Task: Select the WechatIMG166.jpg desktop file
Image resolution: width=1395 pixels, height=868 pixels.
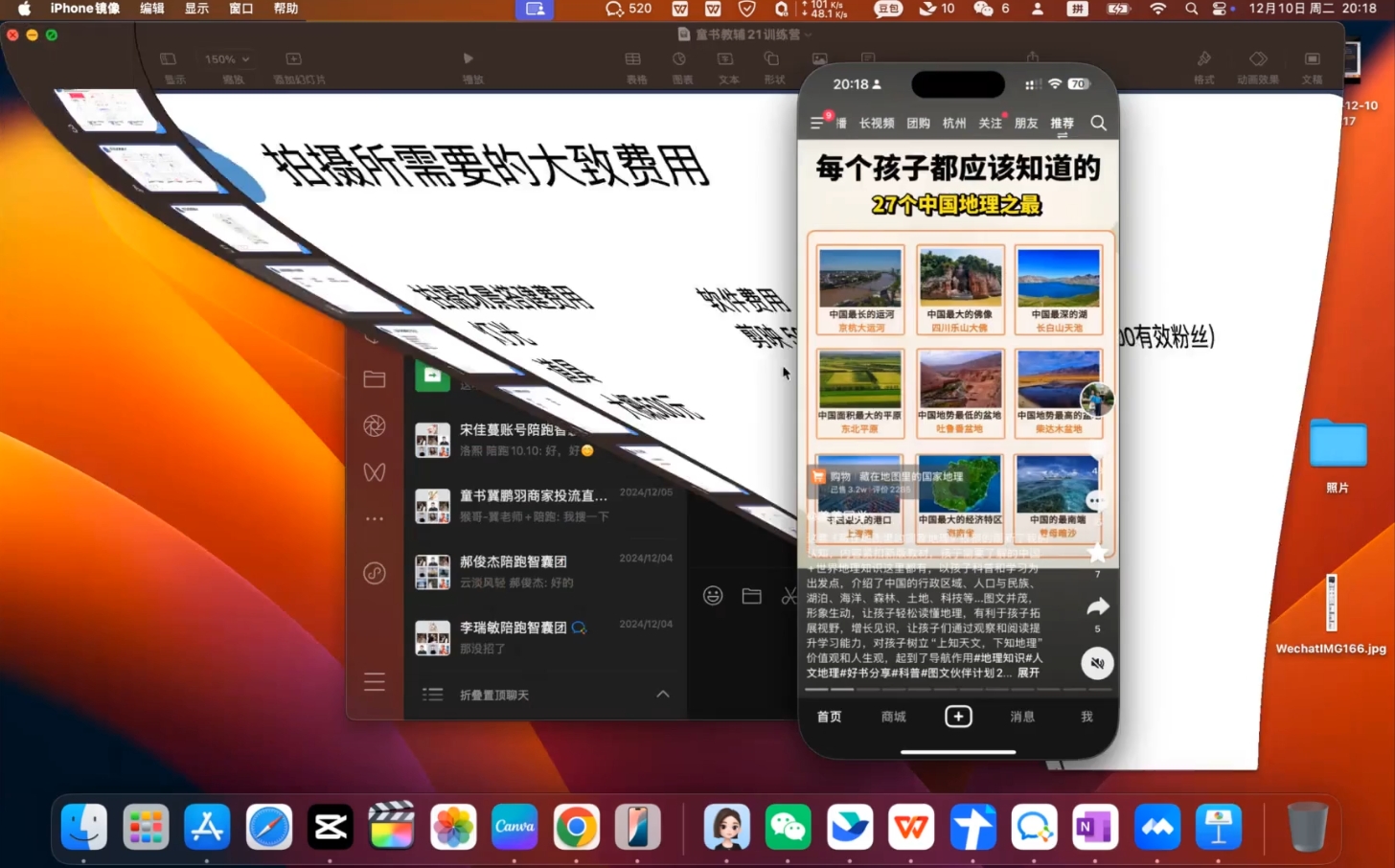Action: [x=1331, y=613]
